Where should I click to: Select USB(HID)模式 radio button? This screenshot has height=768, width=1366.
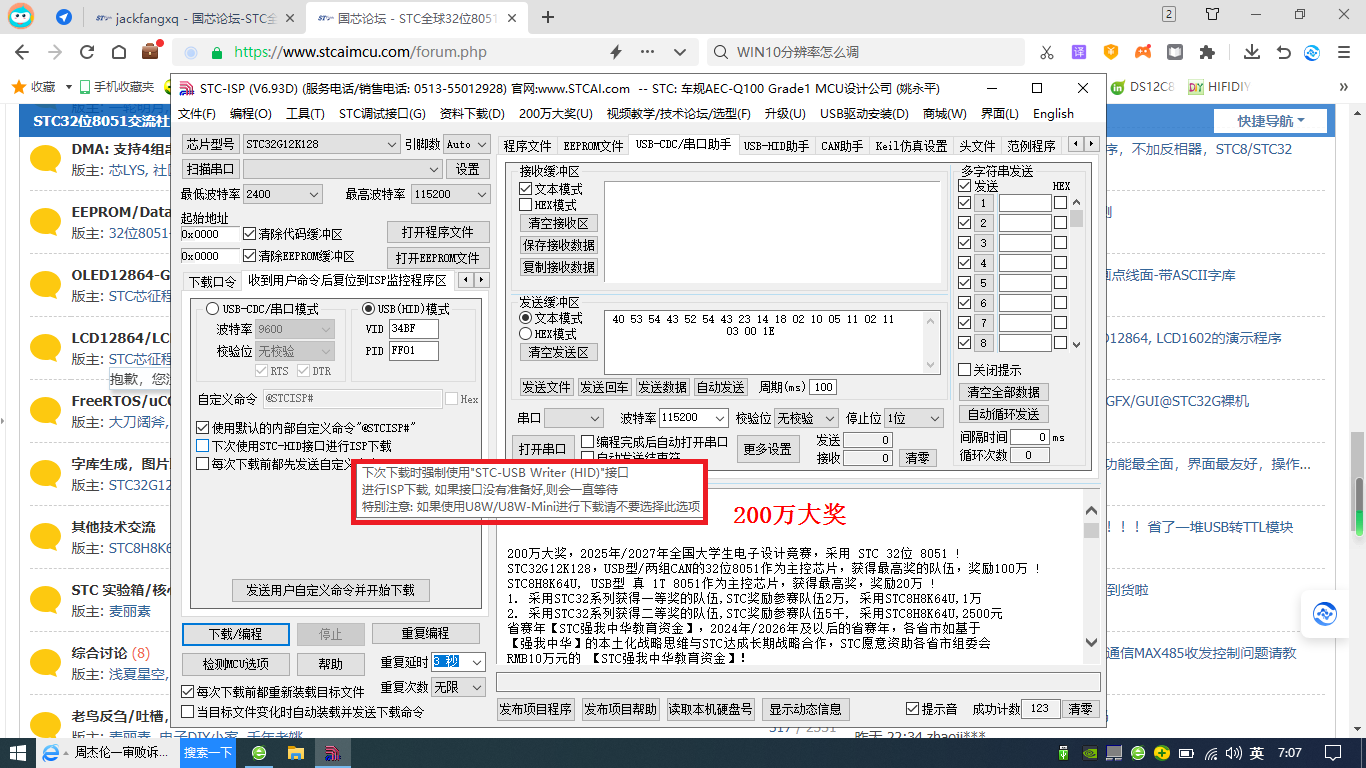point(369,309)
